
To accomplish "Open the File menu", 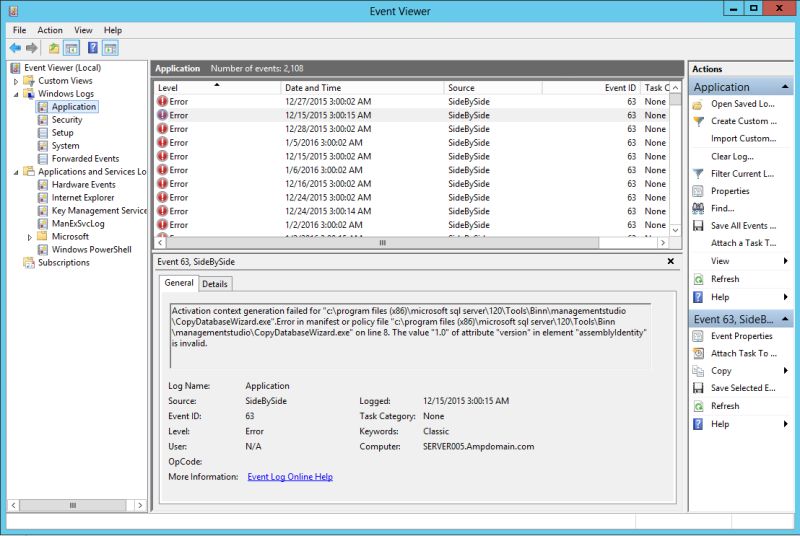I will 19,30.
